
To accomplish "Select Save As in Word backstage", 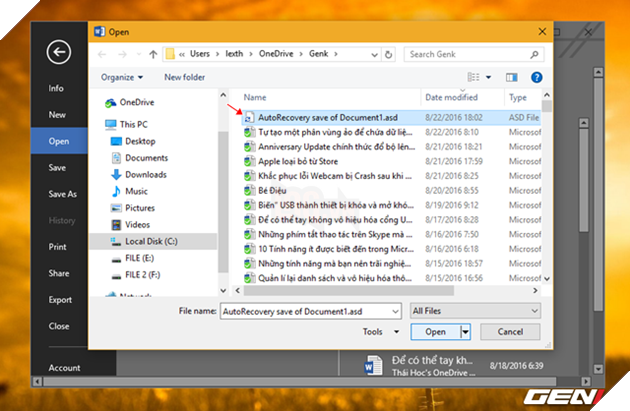I will (62, 194).
